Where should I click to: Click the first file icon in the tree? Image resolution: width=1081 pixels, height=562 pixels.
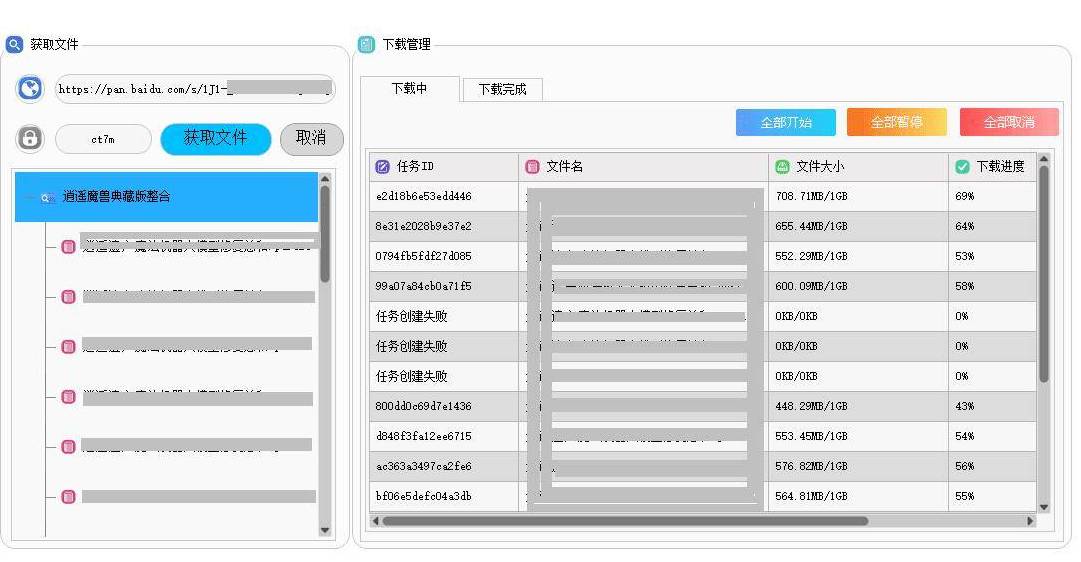tap(68, 246)
